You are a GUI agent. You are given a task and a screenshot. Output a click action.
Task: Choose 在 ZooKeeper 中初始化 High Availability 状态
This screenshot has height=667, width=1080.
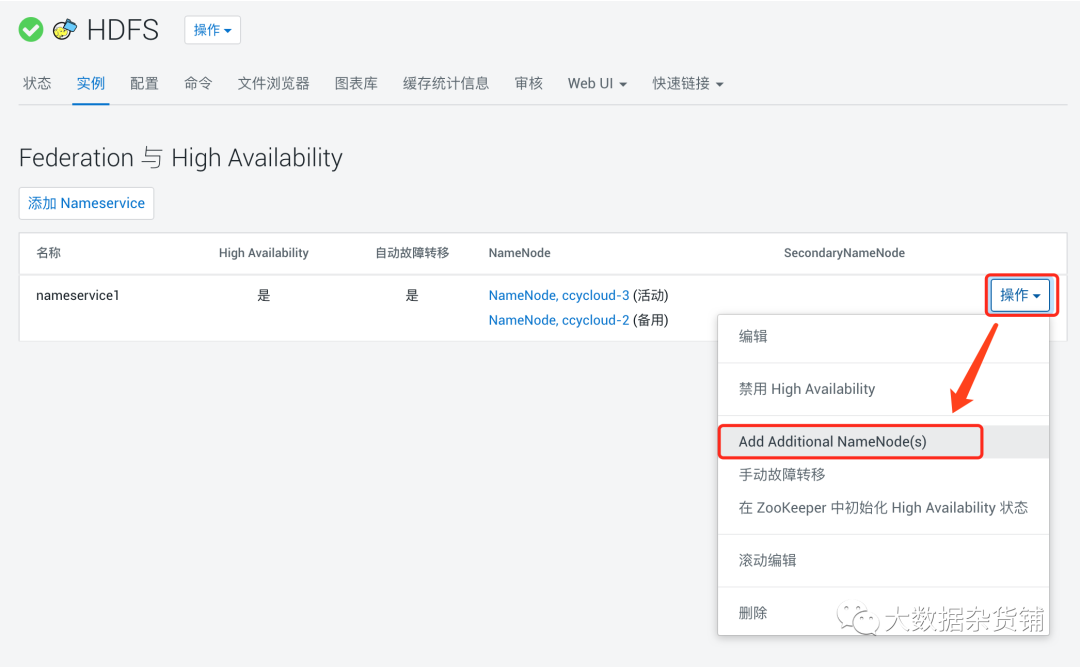click(x=883, y=508)
